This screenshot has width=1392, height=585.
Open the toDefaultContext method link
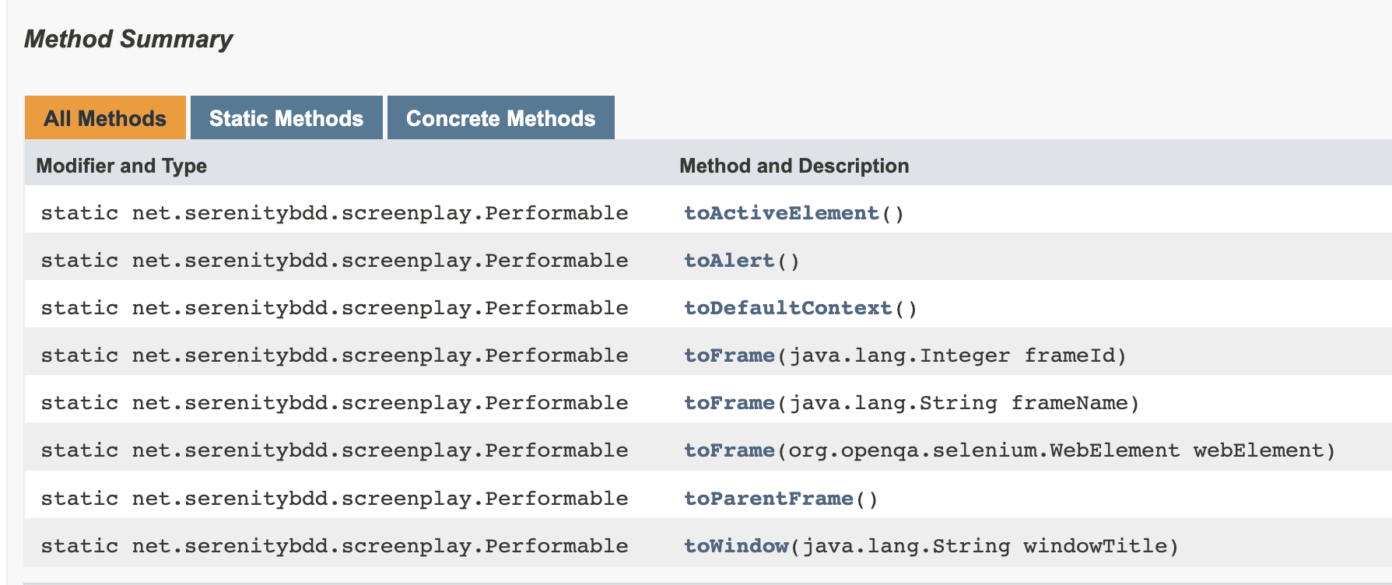(x=788, y=308)
